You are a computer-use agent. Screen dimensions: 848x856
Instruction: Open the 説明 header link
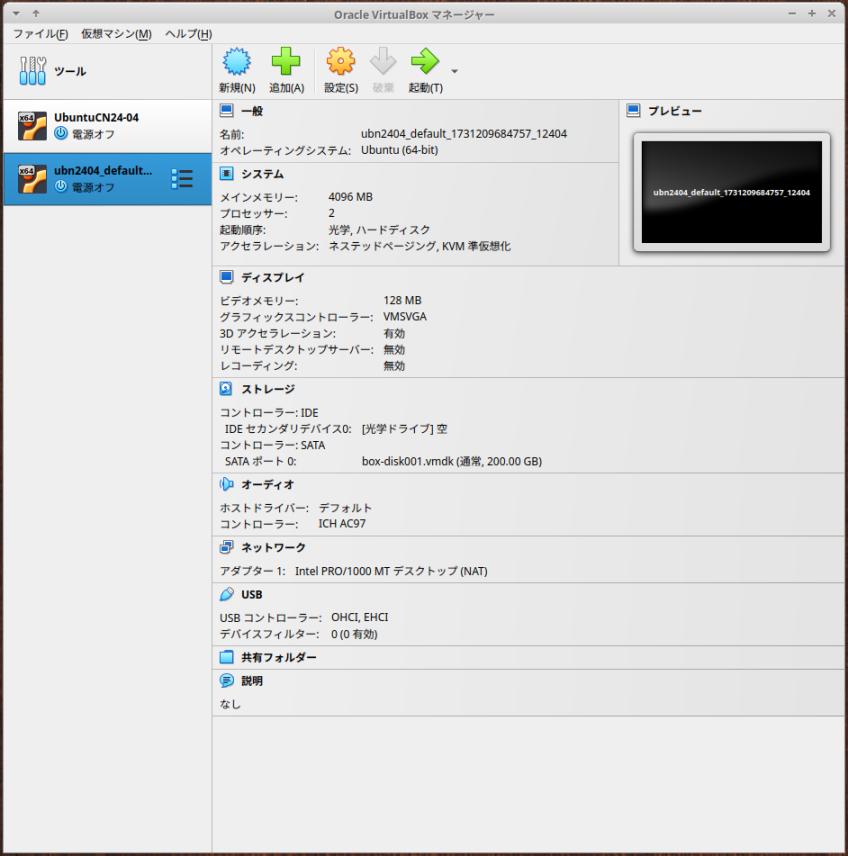[x=252, y=681]
